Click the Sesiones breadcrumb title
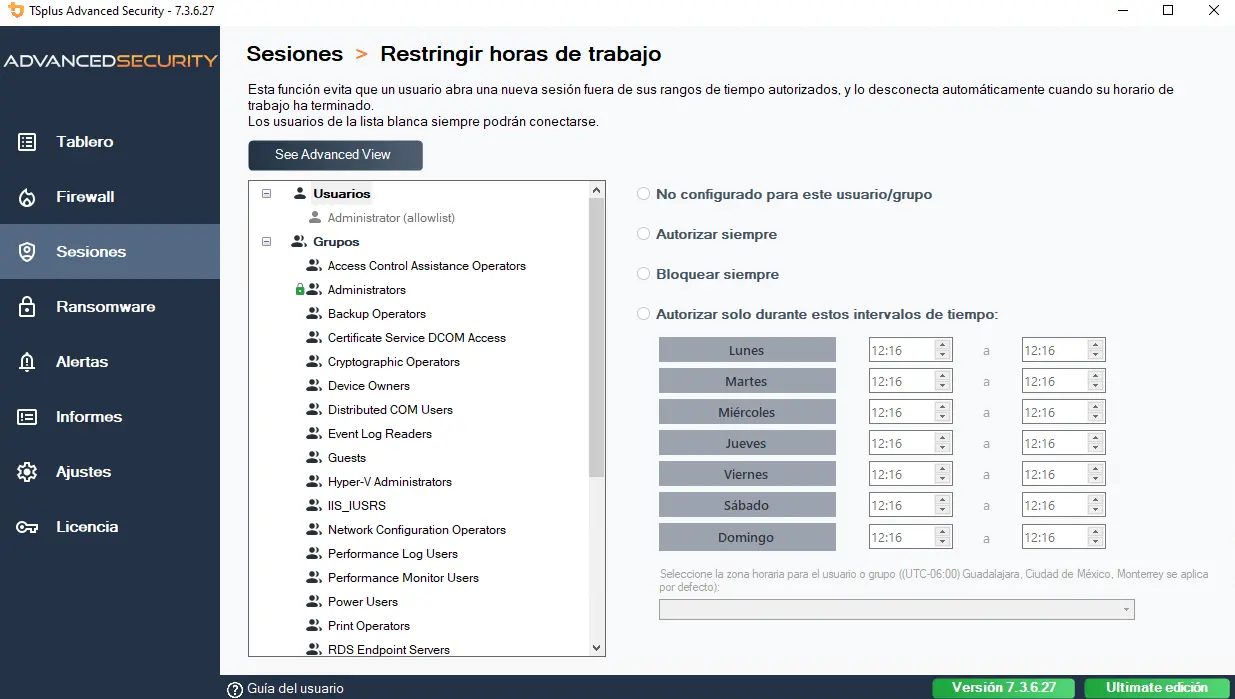The height and width of the screenshot is (699, 1235). pos(295,54)
